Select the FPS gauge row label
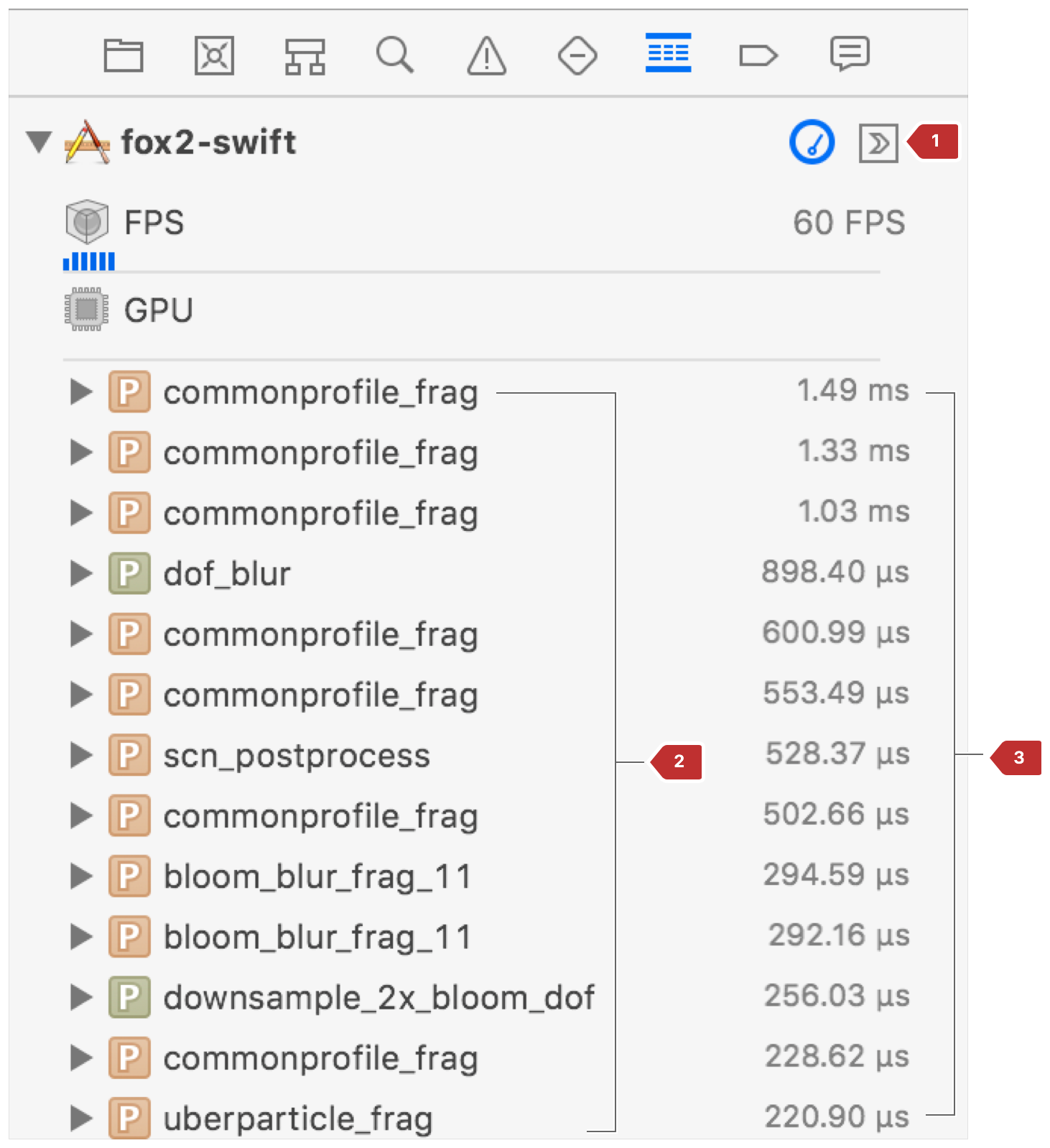This screenshot has width=1050, height=1148. [154, 222]
